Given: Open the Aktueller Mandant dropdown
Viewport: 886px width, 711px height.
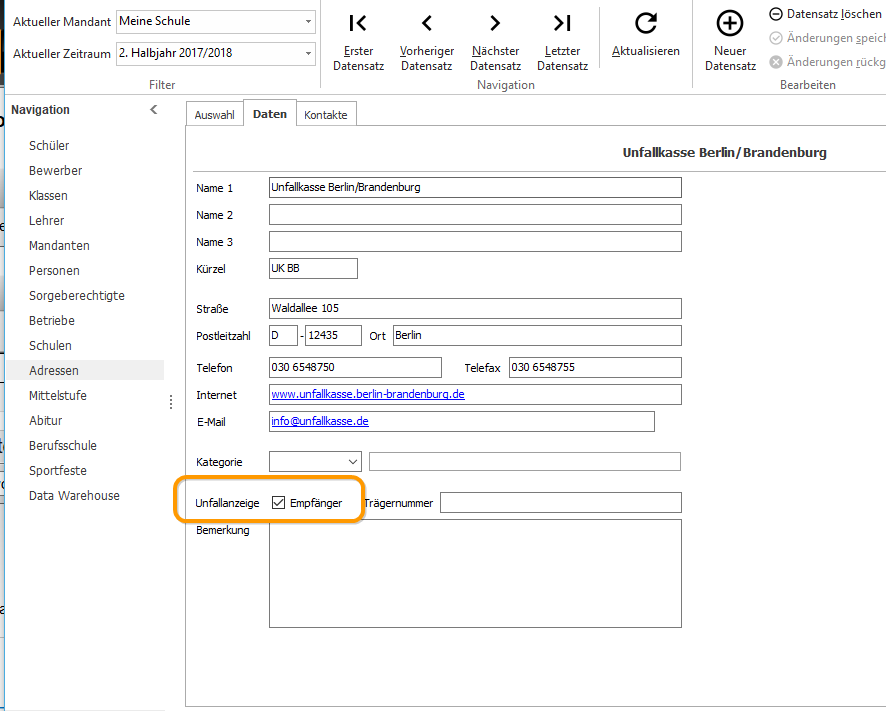Looking at the screenshot, I should [x=308, y=21].
